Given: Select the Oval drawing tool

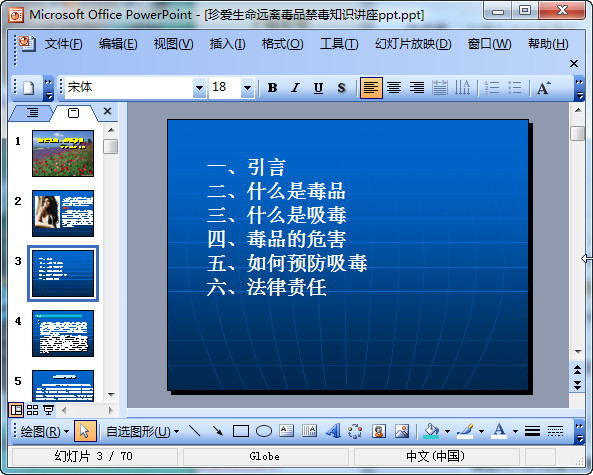Looking at the screenshot, I should click(x=264, y=431).
